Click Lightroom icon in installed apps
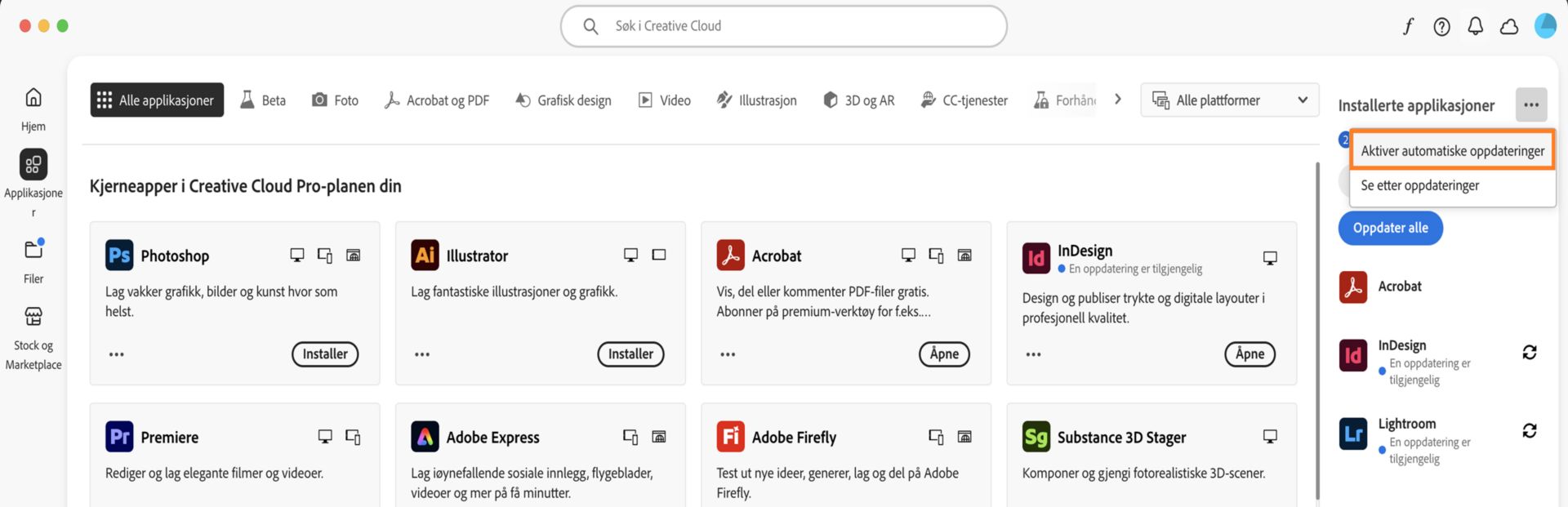Image resolution: width=1568 pixels, height=507 pixels. point(1353,434)
